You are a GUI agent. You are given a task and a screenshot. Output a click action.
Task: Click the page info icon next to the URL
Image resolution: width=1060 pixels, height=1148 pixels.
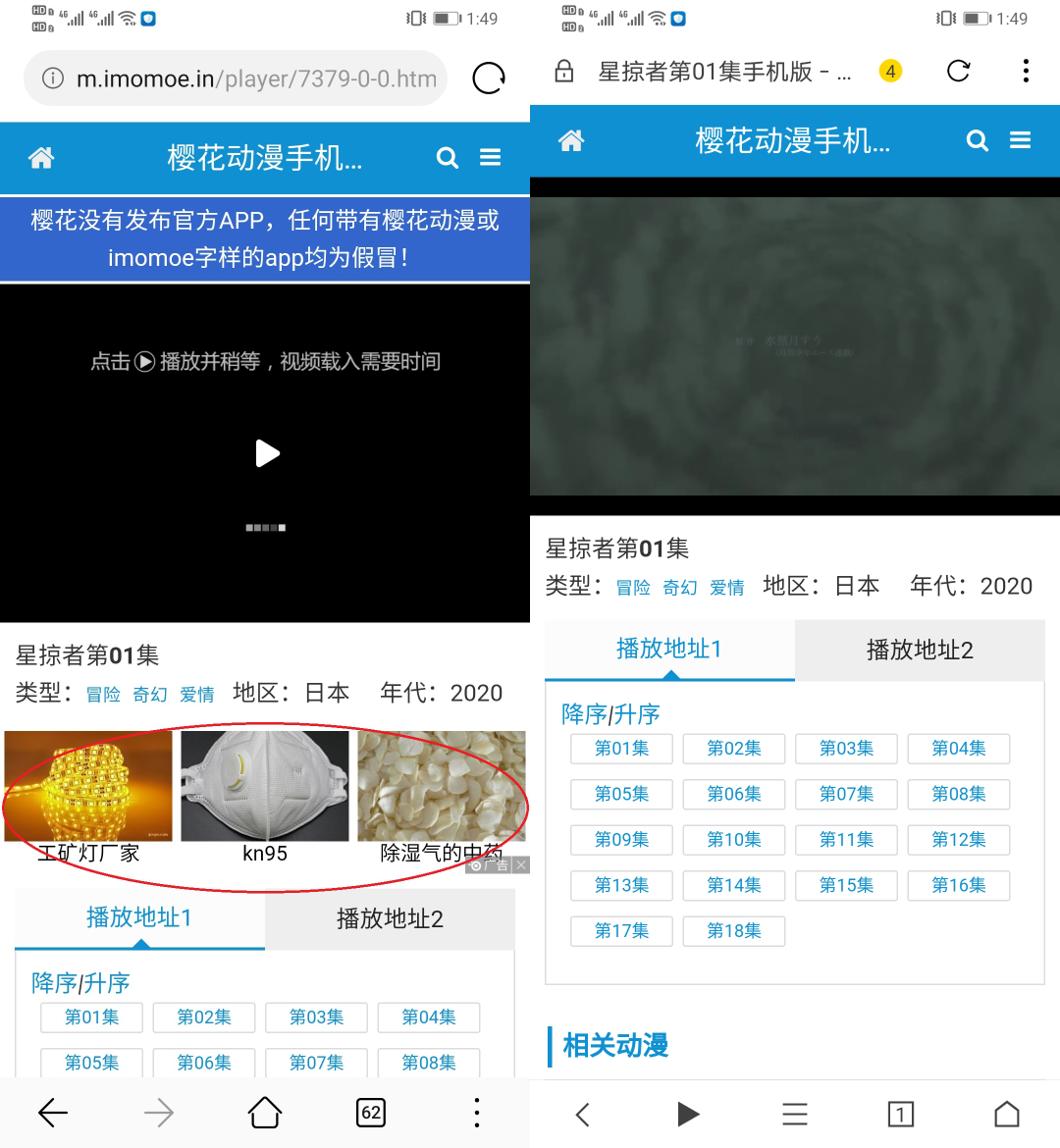pyautogui.click(x=52, y=78)
